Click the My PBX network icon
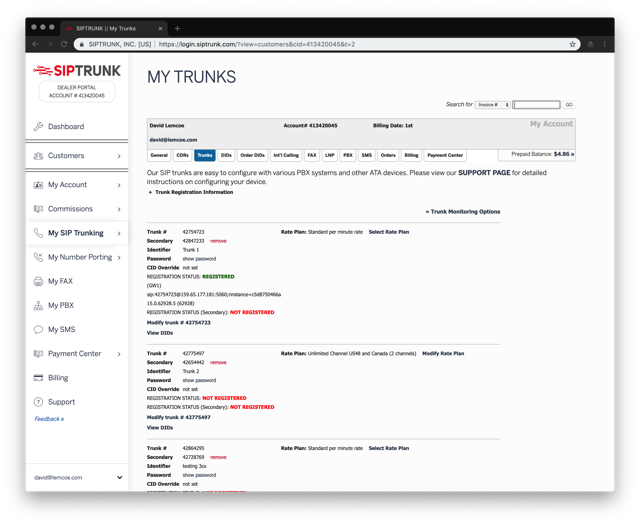The height and width of the screenshot is (525, 640). (x=38, y=305)
